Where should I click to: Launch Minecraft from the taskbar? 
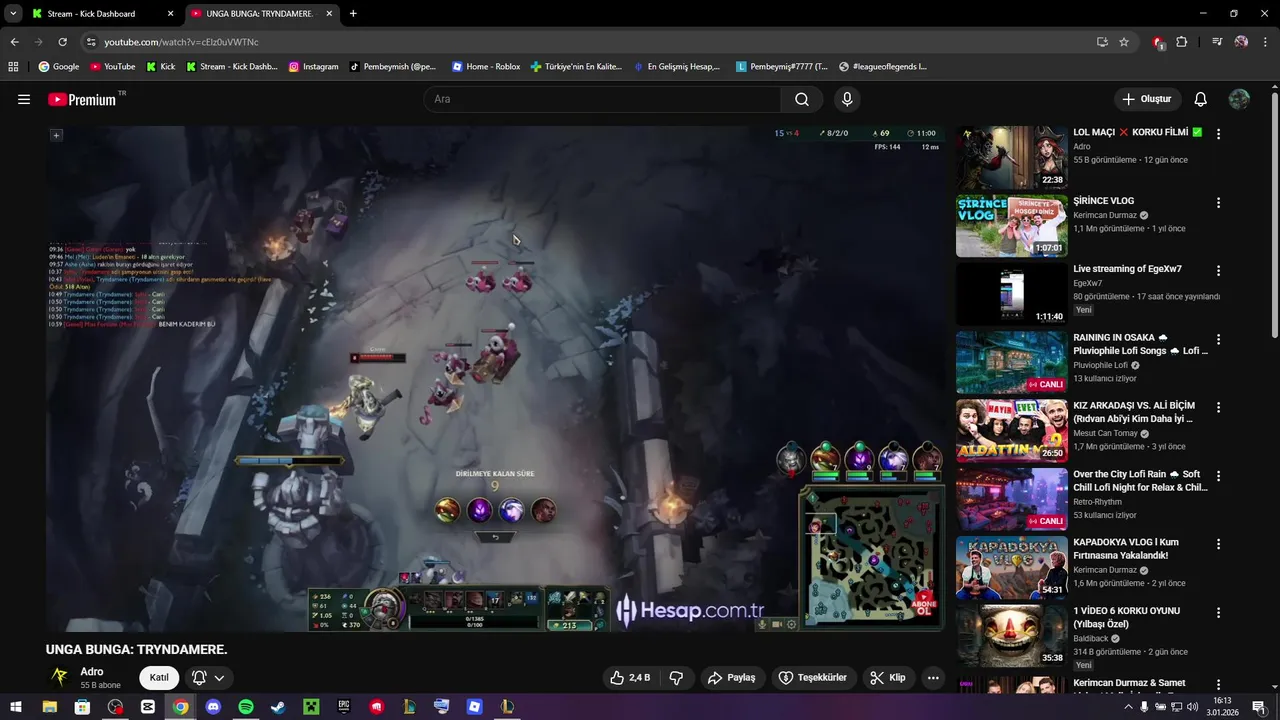[311, 707]
